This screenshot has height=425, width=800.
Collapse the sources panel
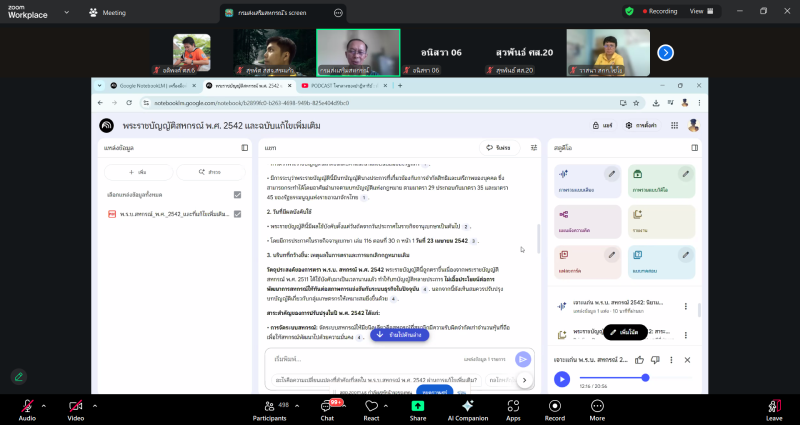244,147
